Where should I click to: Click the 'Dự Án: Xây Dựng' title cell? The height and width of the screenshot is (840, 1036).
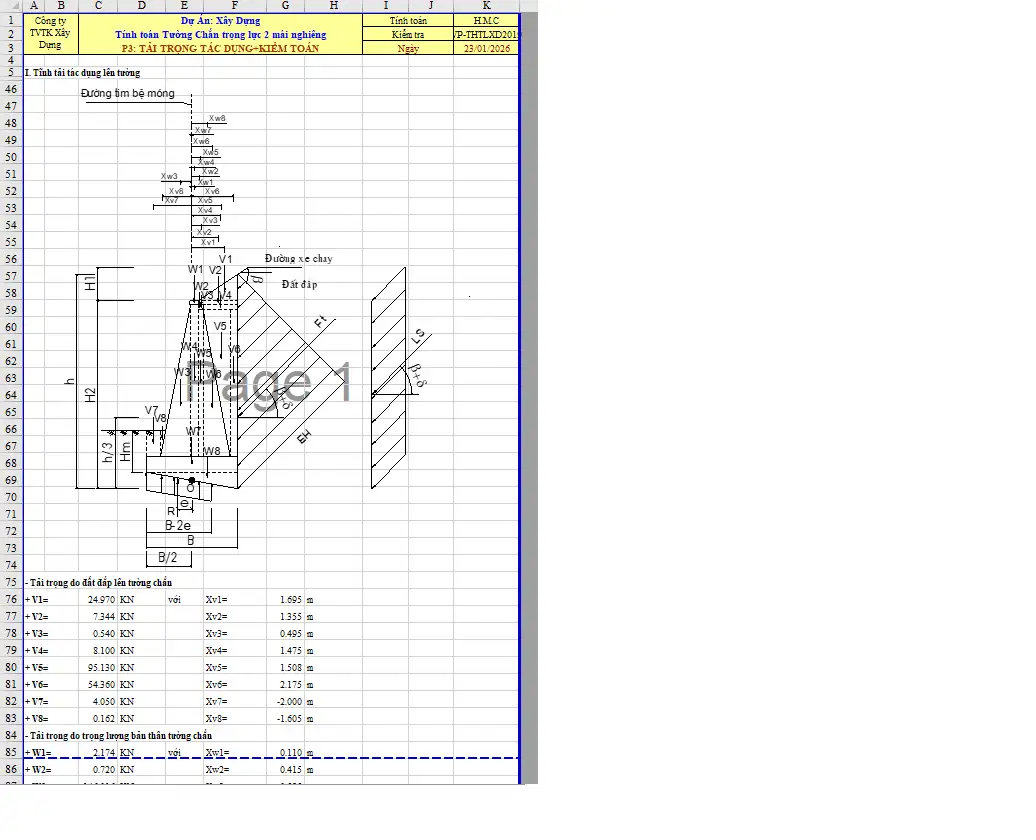(x=220, y=20)
